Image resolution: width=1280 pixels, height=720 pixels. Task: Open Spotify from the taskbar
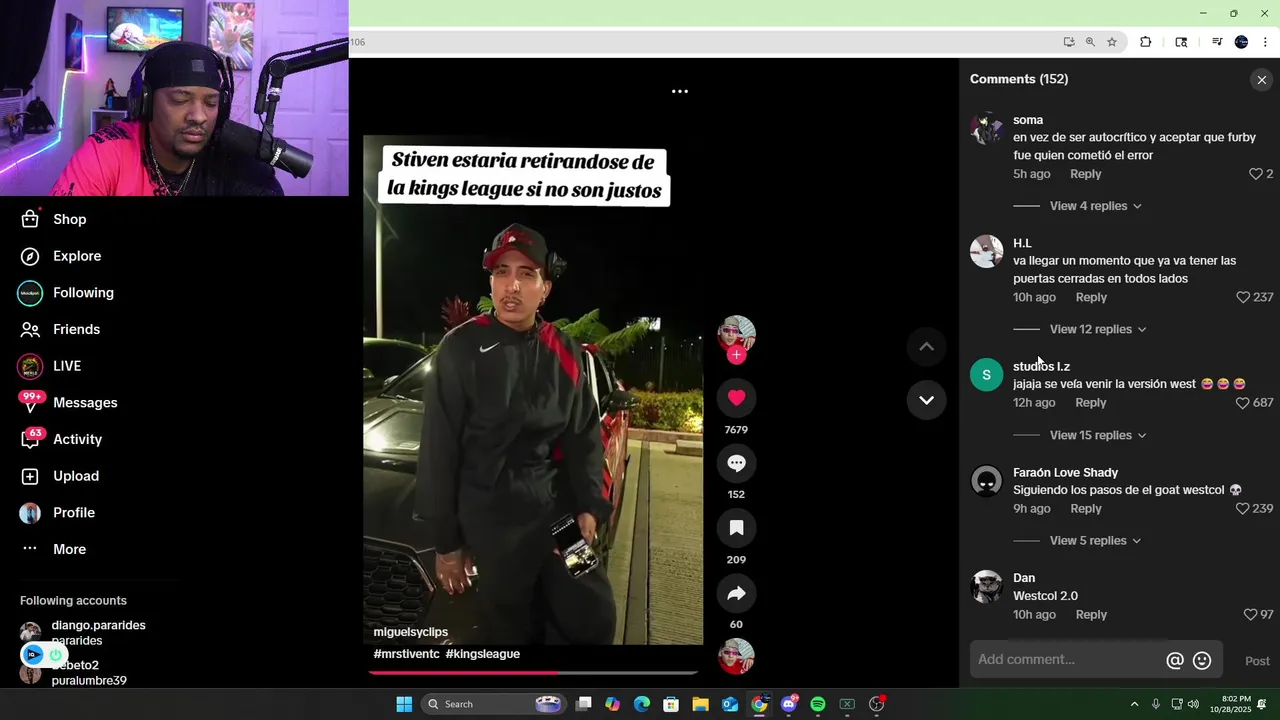point(818,704)
